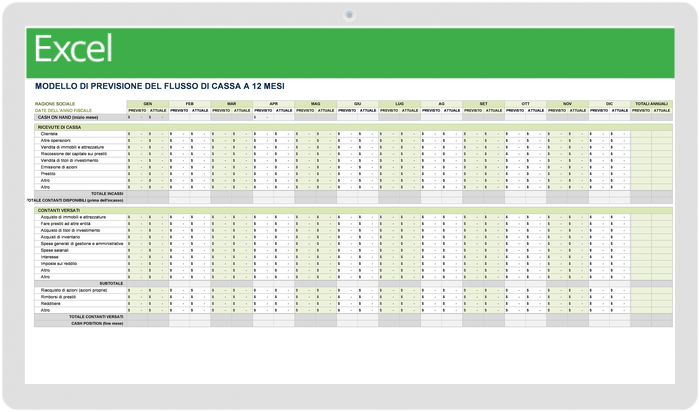Select the 'Altre operazioni' row label
The width and height of the screenshot is (700, 412).
[55, 141]
